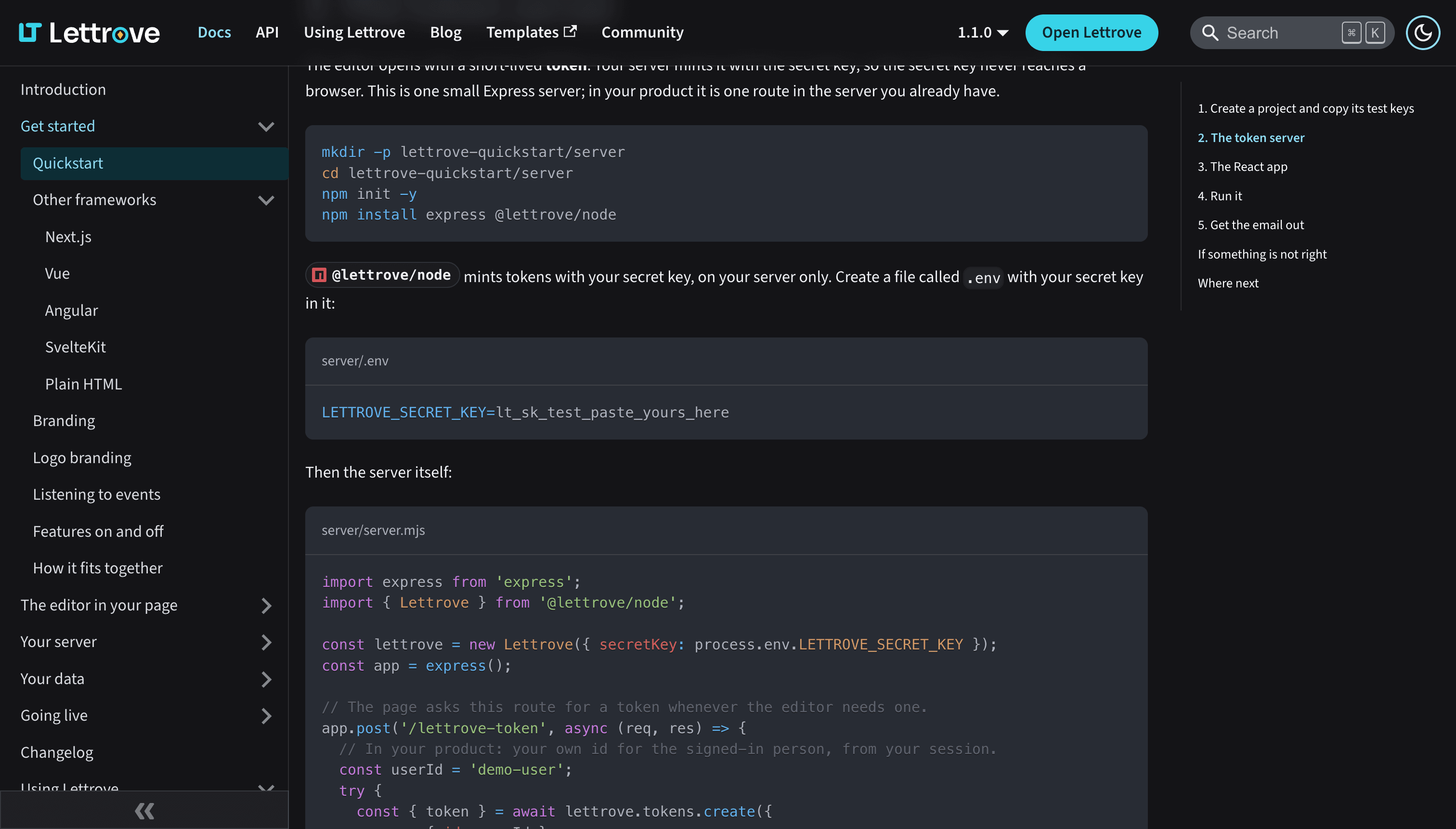
Task: Jump to 'Where next' heading
Action: [x=1228, y=283]
